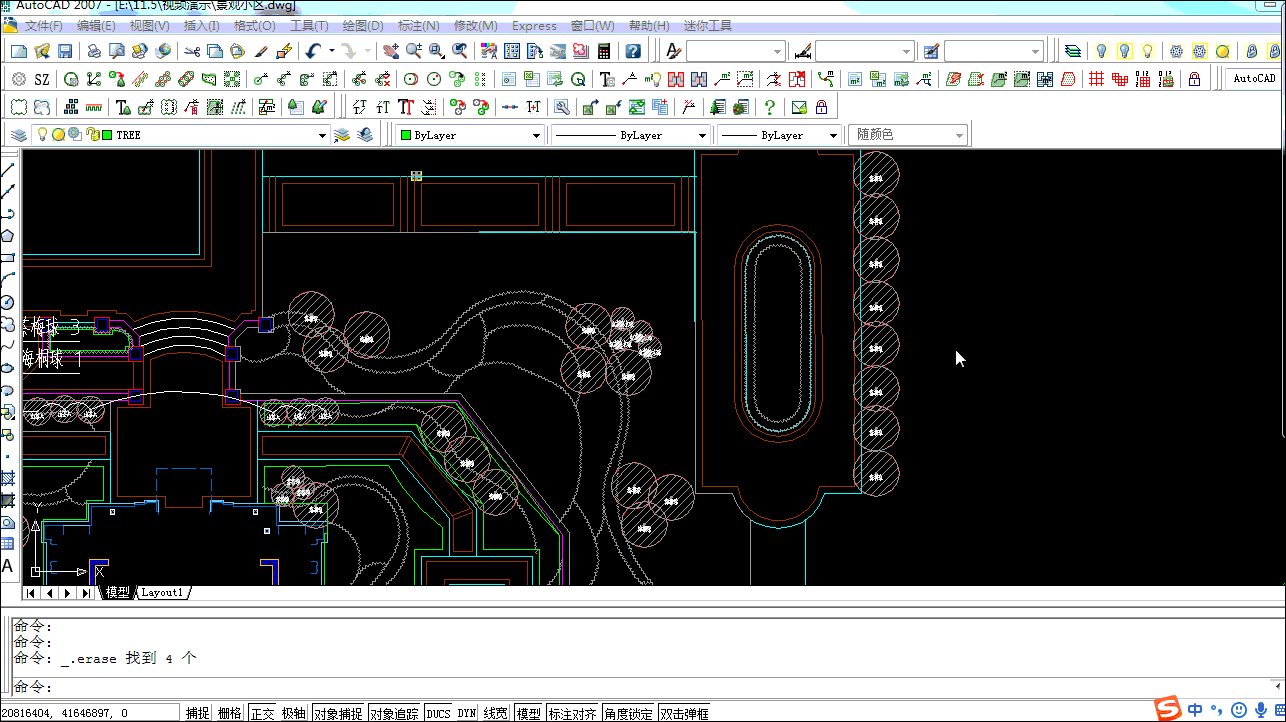Click the Undo arrow icon
The width and height of the screenshot is (1286, 722).
(x=313, y=51)
